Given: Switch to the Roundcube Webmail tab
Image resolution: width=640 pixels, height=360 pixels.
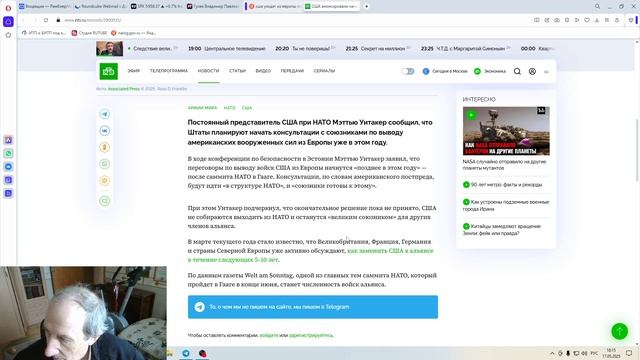Looking at the screenshot, I should pos(101,6).
